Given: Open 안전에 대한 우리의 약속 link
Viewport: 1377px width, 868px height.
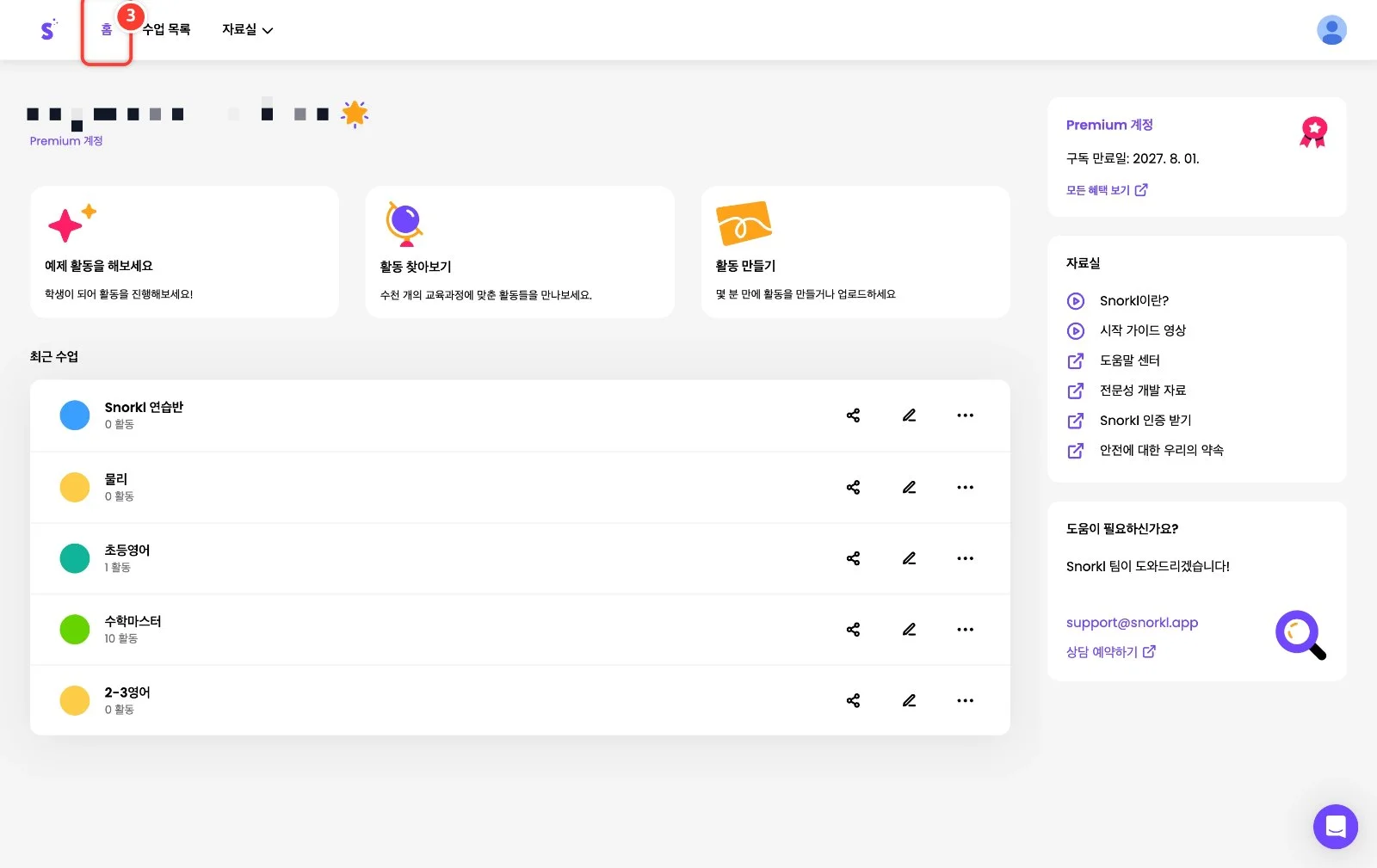Looking at the screenshot, I should pyautogui.click(x=1145, y=450).
